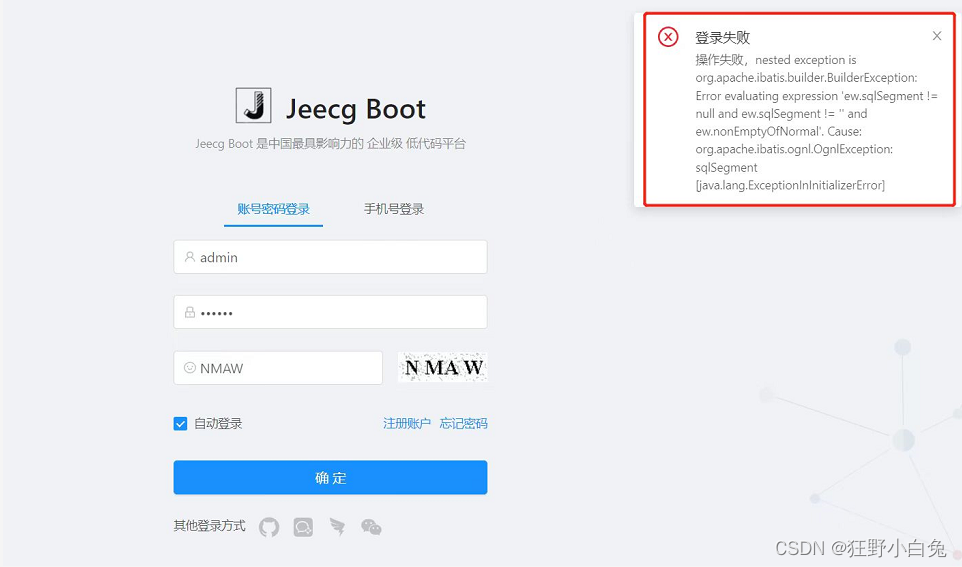962x567 pixels.
Task: Switch to 账号密码登录 tab
Action: (x=273, y=209)
